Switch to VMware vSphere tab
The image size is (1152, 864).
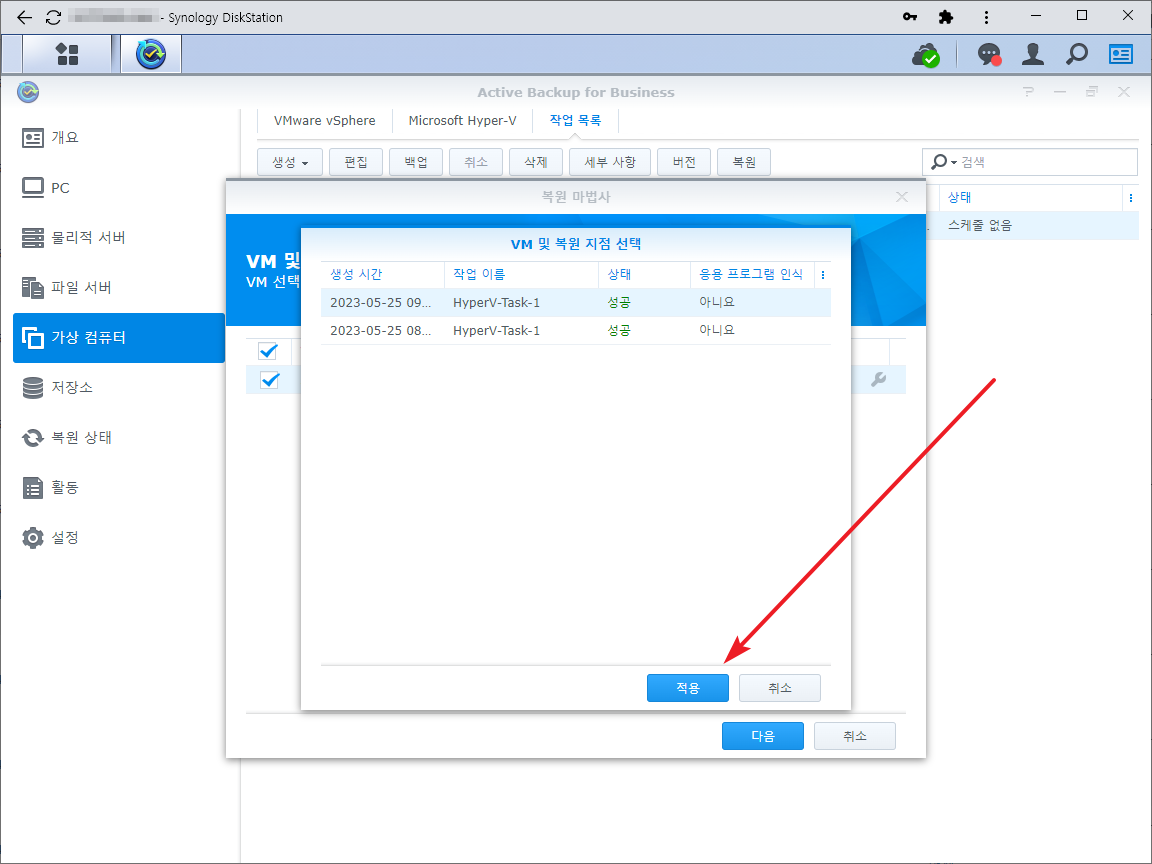point(324,120)
